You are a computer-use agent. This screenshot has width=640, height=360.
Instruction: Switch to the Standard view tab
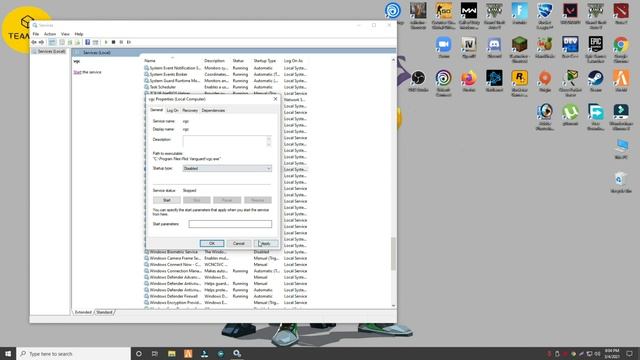(104, 312)
